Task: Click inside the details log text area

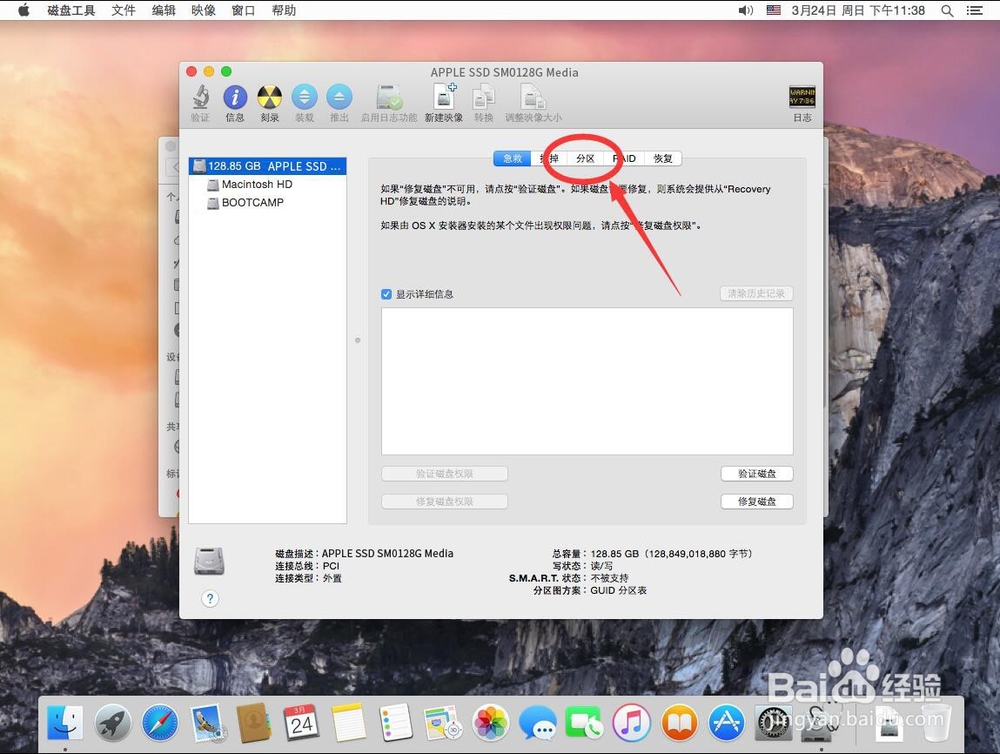Action: (587, 381)
